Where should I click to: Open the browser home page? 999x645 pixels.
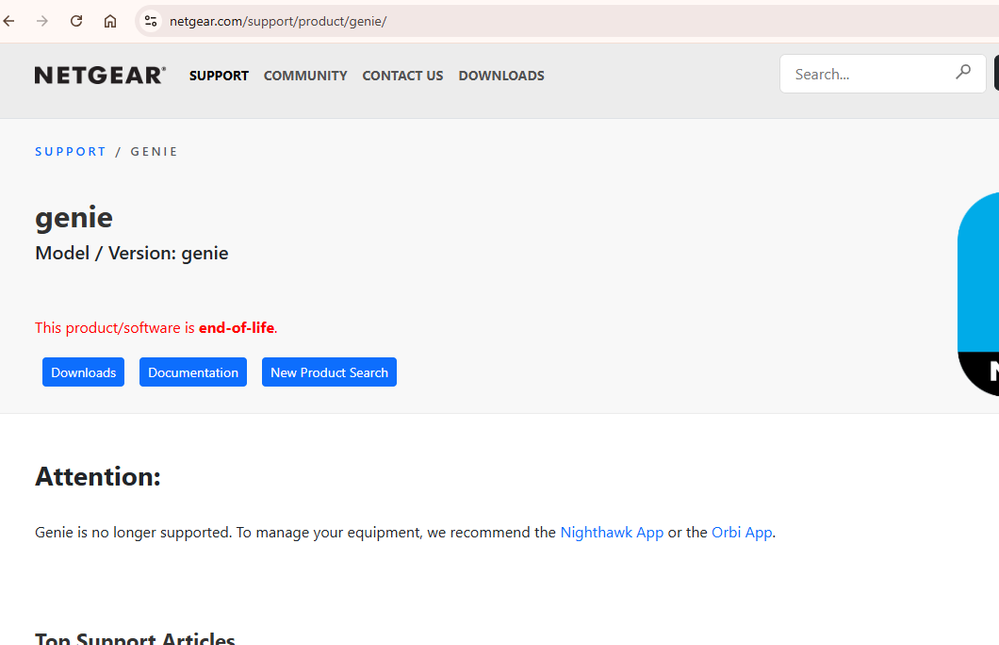(110, 21)
